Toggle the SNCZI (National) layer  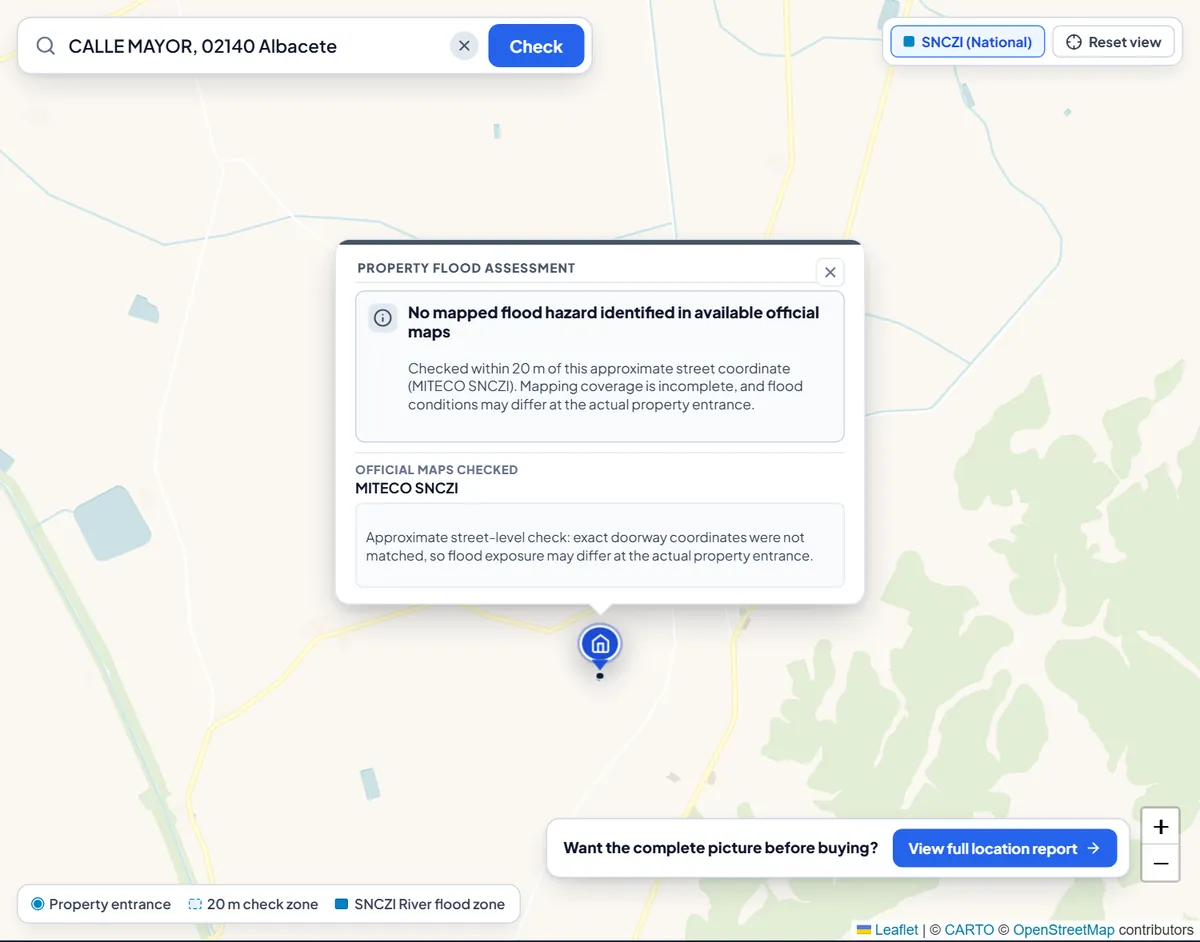(x=968, y=42)
